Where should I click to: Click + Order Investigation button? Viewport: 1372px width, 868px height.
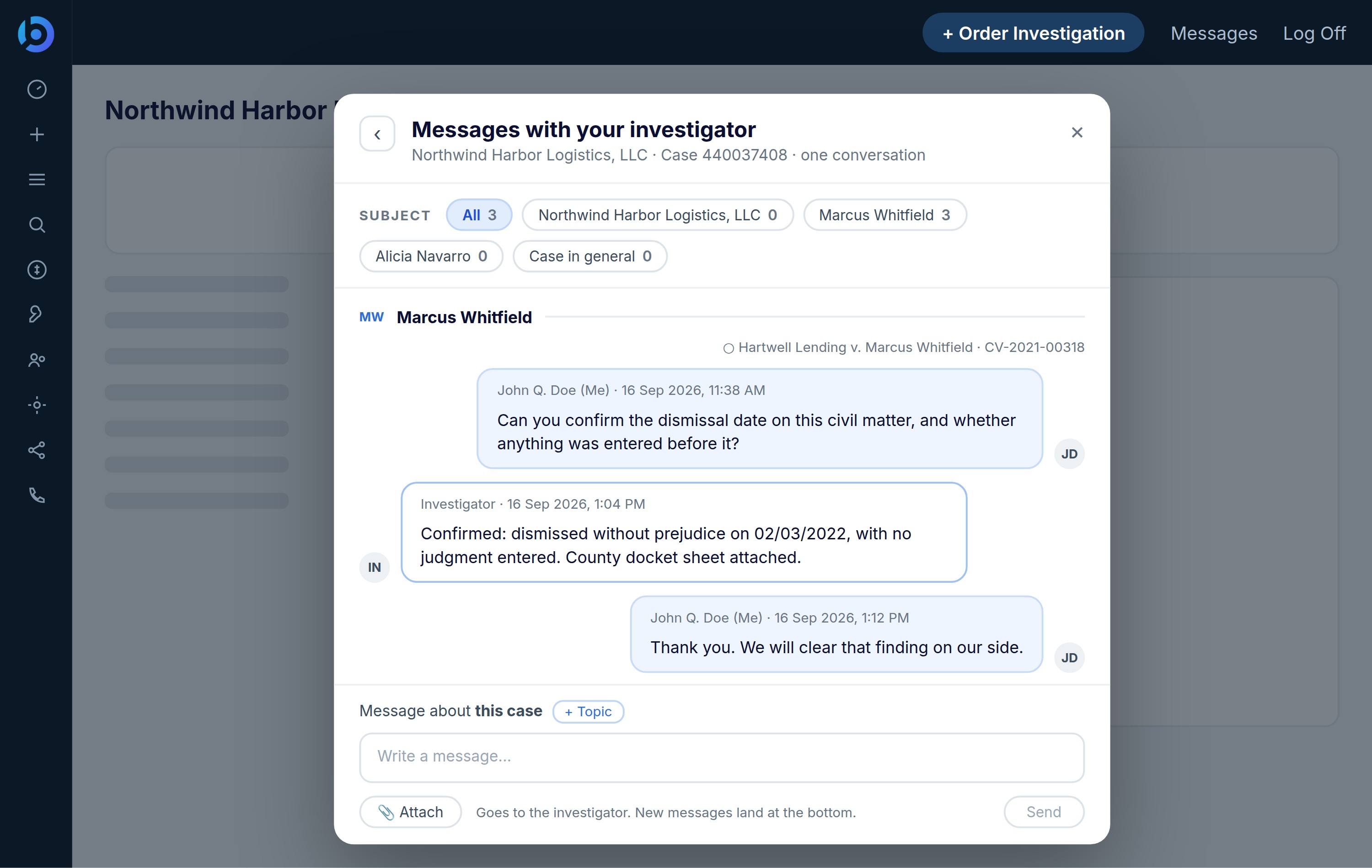[x=1033, y=33]
